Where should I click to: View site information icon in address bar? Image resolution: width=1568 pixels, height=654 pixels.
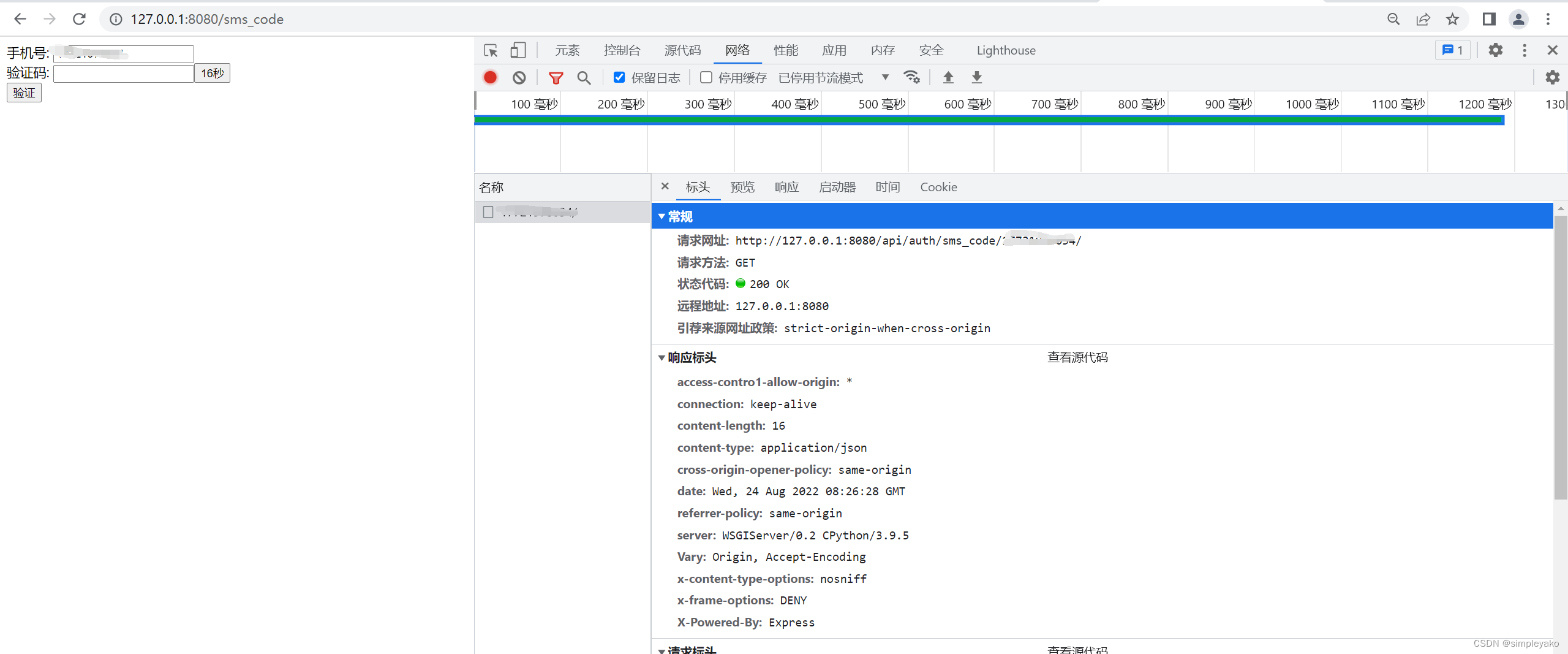pos(116,19)
